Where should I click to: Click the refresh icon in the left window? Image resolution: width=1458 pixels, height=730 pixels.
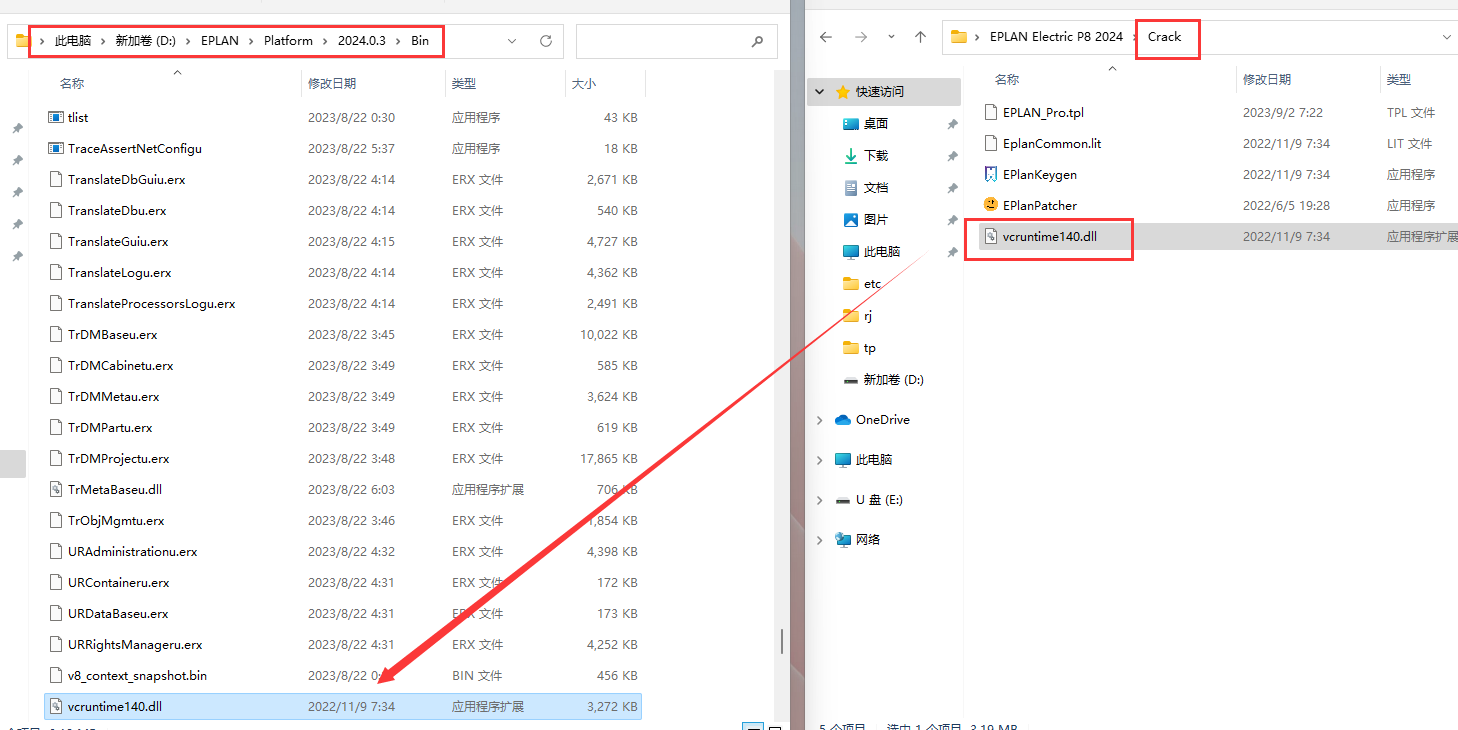(545, 40)
